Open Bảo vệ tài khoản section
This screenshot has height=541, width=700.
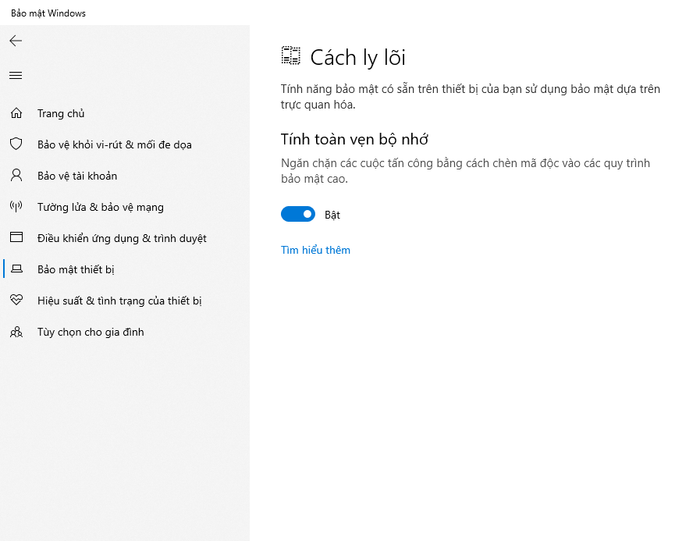(x=77, y=176)
